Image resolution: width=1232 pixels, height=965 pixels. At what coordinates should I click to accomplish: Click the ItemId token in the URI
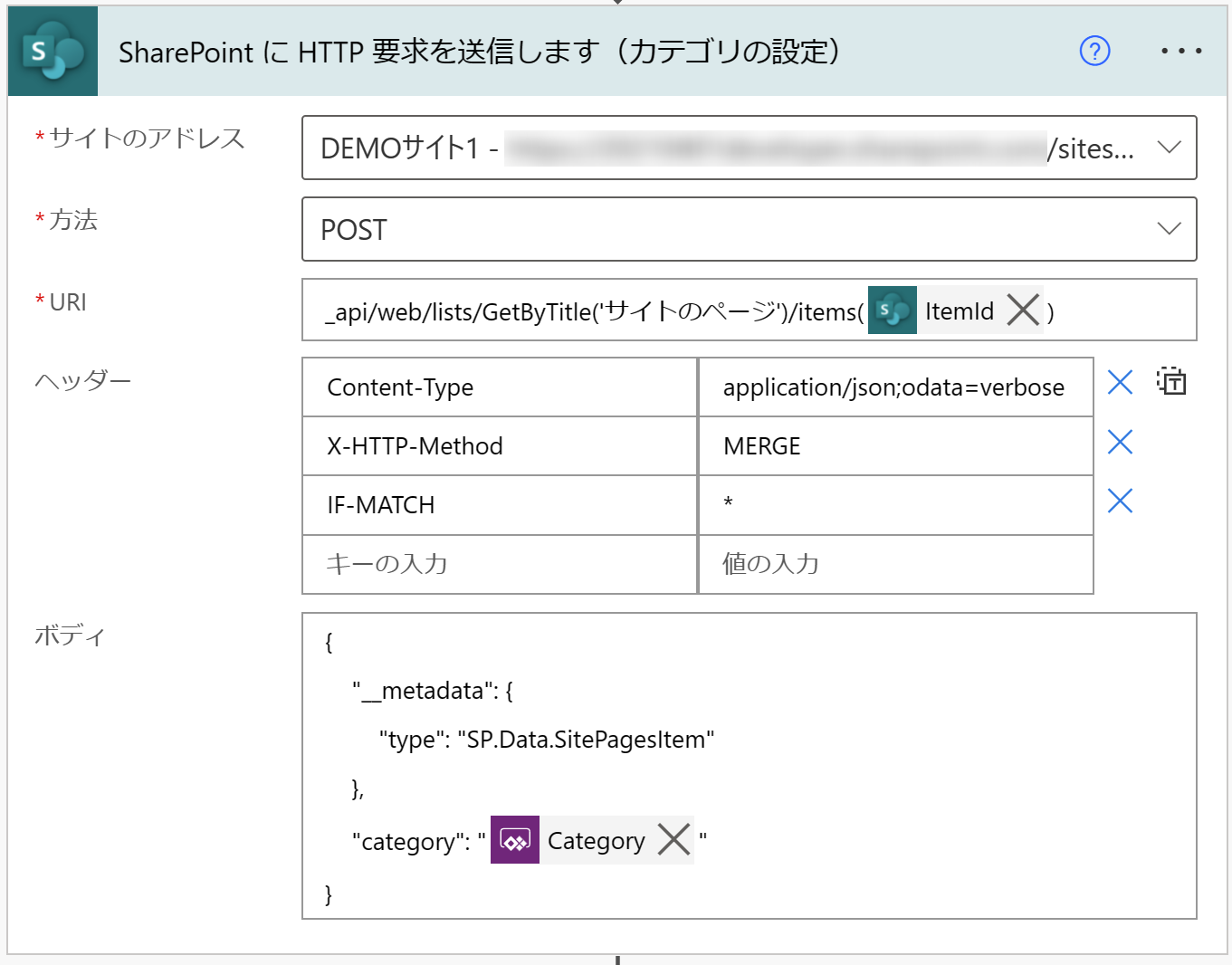pyautogui.click(x=959, y=310)
